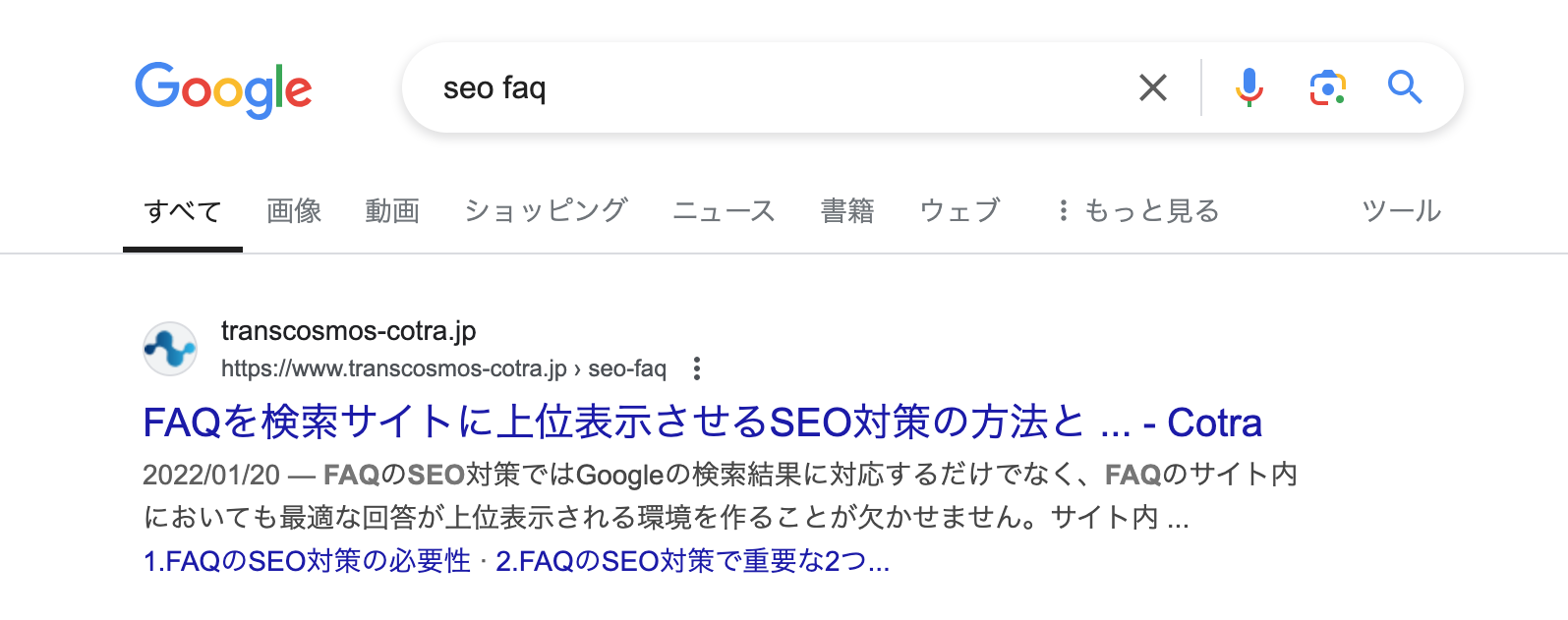Follow the 2.FAQのSEO対策で重要な2つ sitelink
Viewport: 1568px width, 620px height.
point(692,561)
